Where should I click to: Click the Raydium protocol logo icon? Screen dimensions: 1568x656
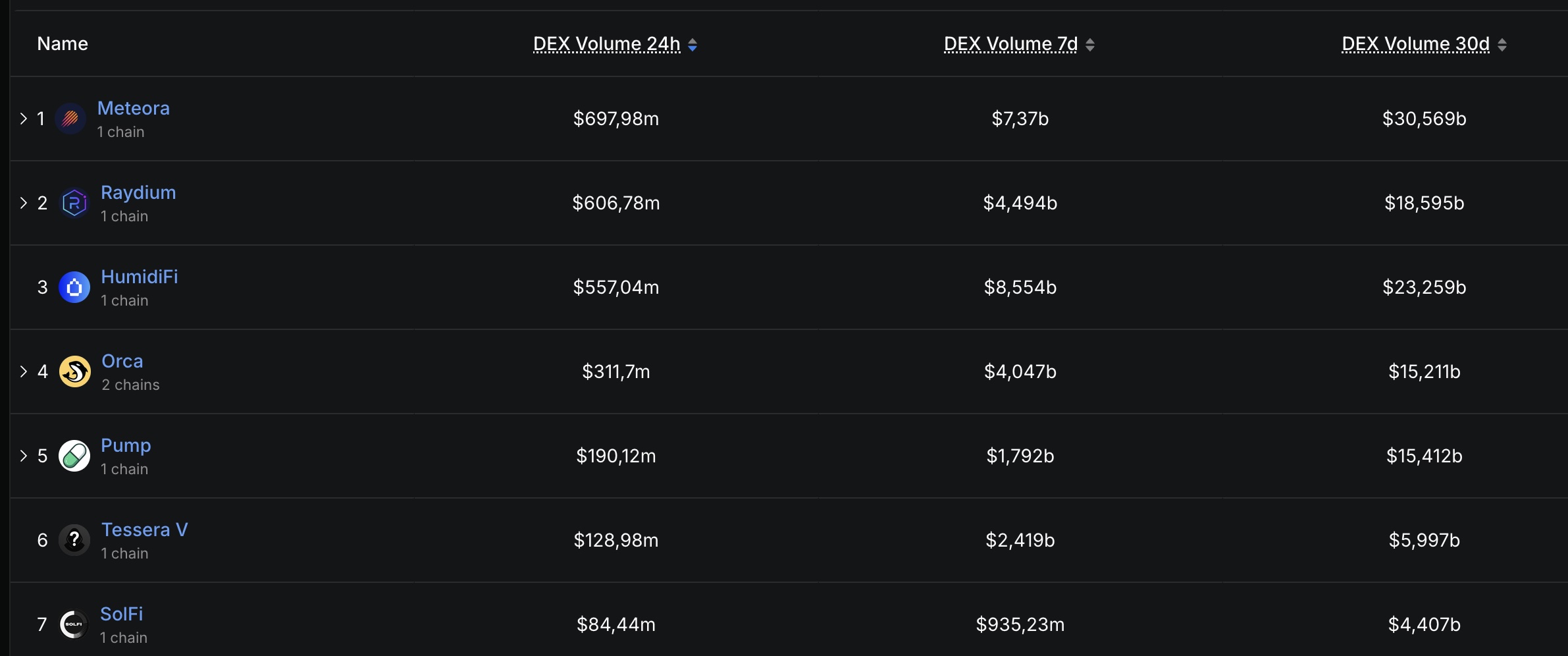[74, 203]
